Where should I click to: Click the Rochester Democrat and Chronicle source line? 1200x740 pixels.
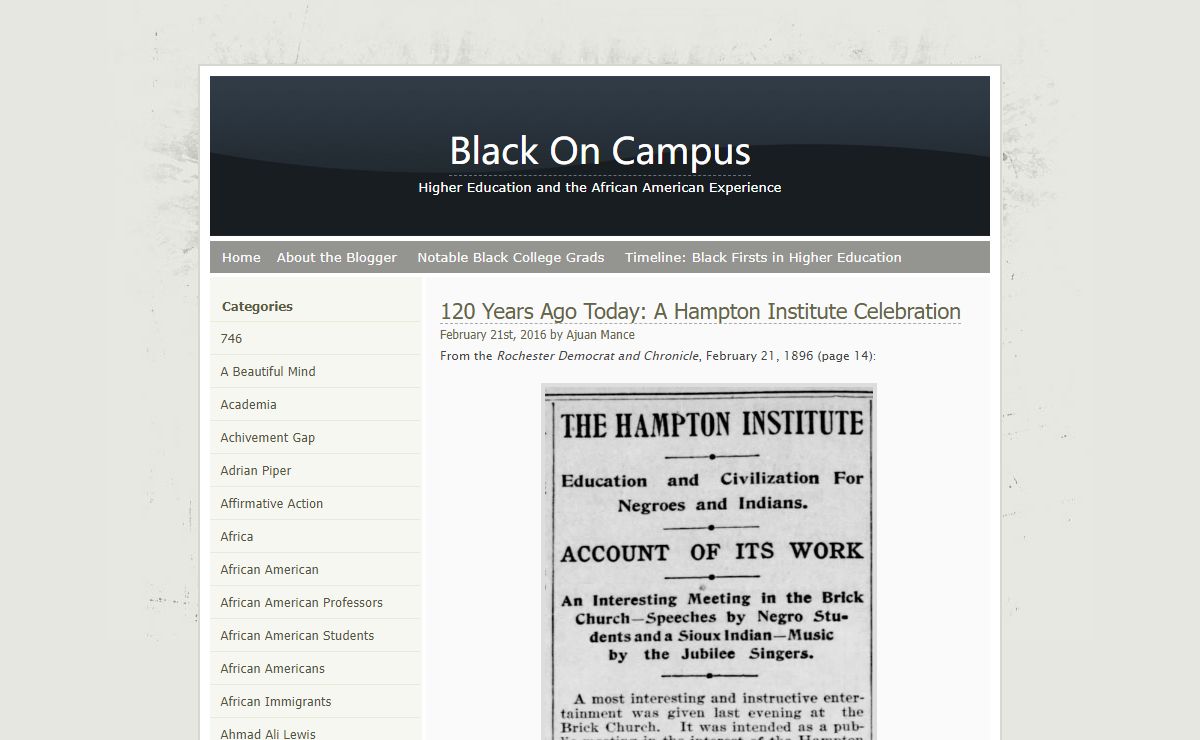[658, 356]
